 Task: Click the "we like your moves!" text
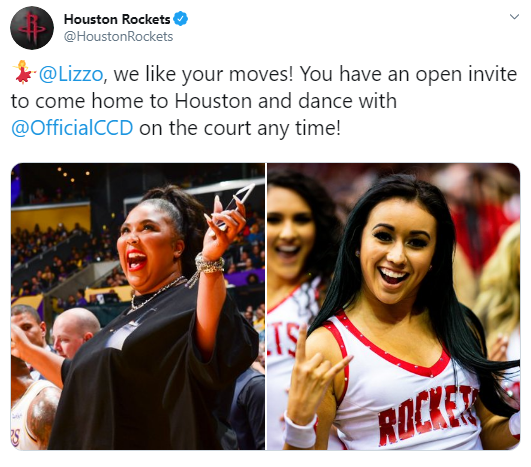point(203,74)
